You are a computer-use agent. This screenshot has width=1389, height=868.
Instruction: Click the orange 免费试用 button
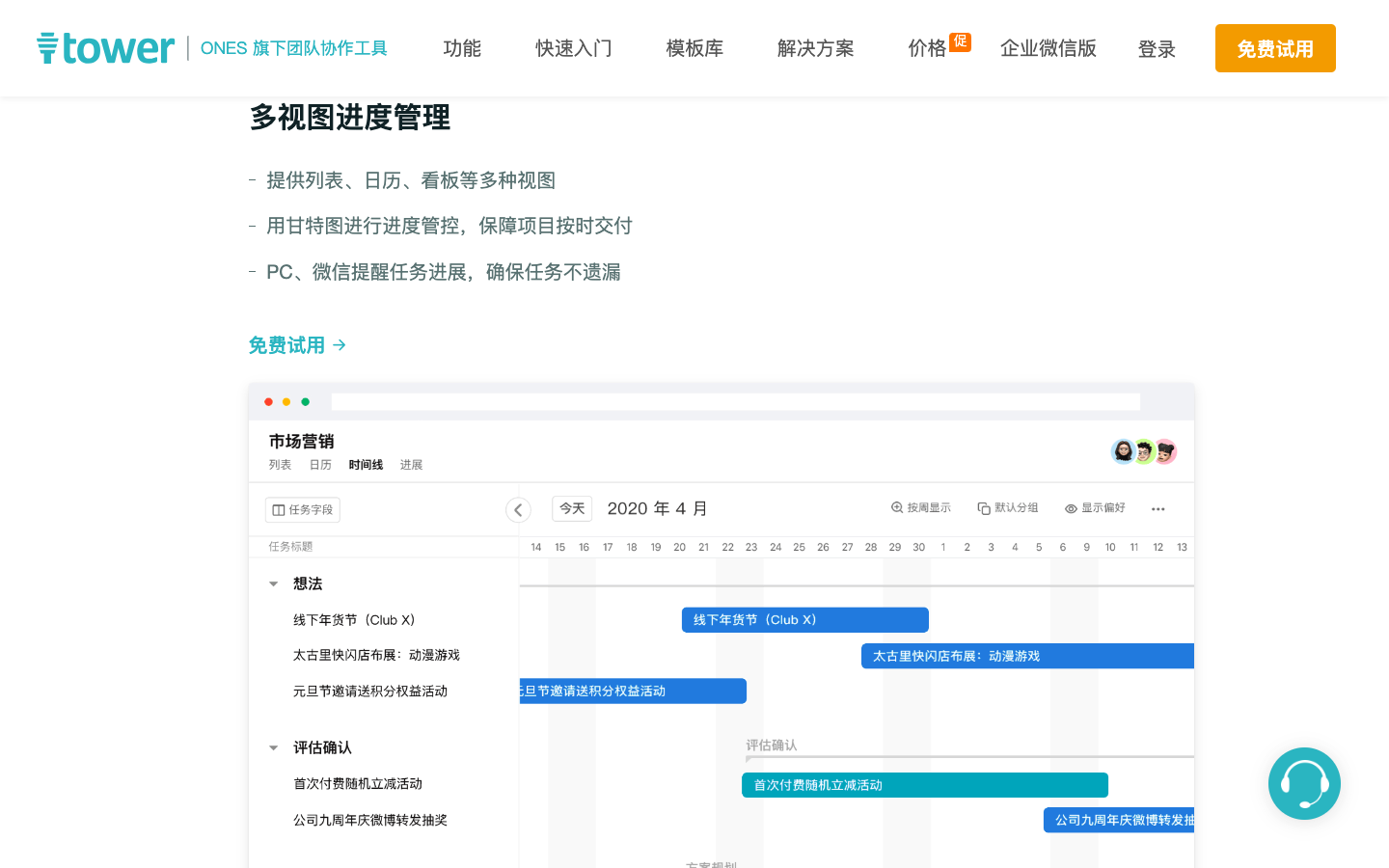point(1274,48)
